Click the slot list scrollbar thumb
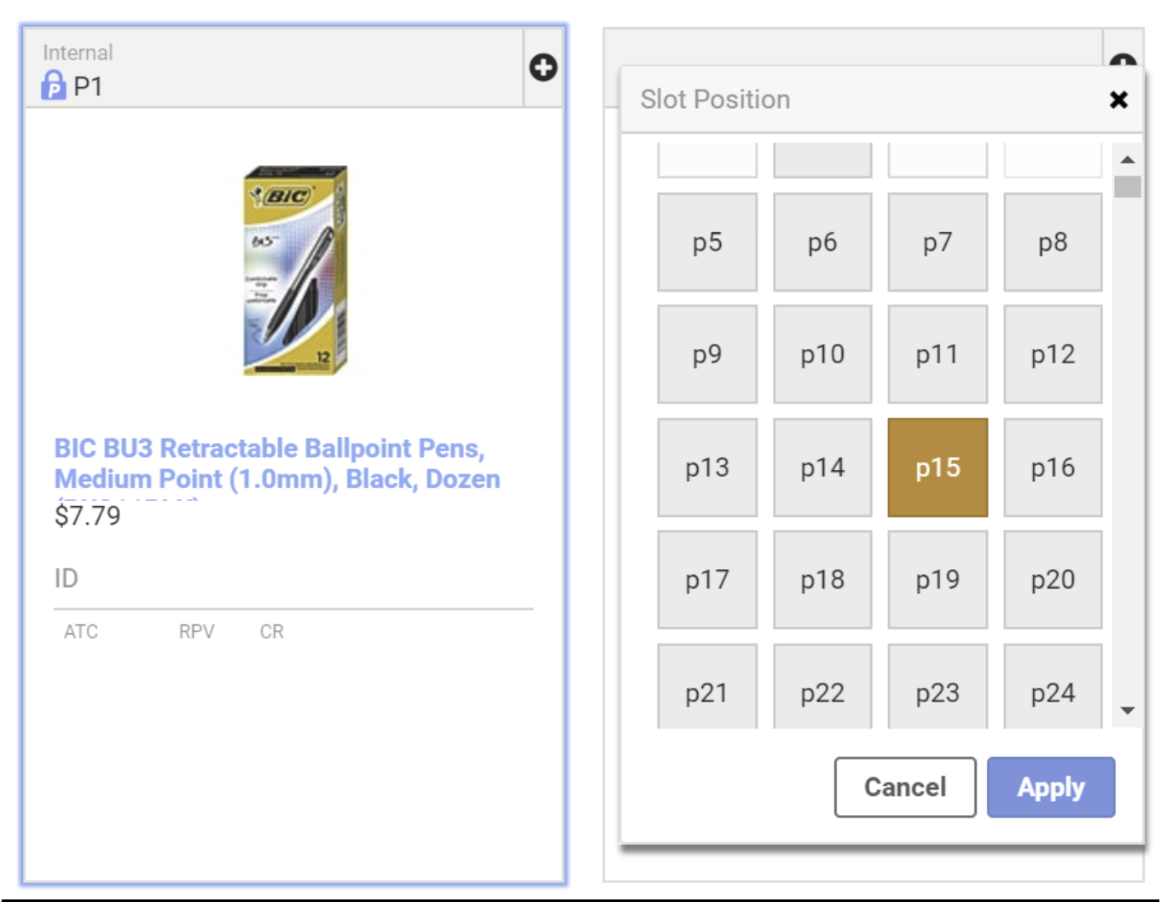1169x902 pixels. tap(1127, 186)
